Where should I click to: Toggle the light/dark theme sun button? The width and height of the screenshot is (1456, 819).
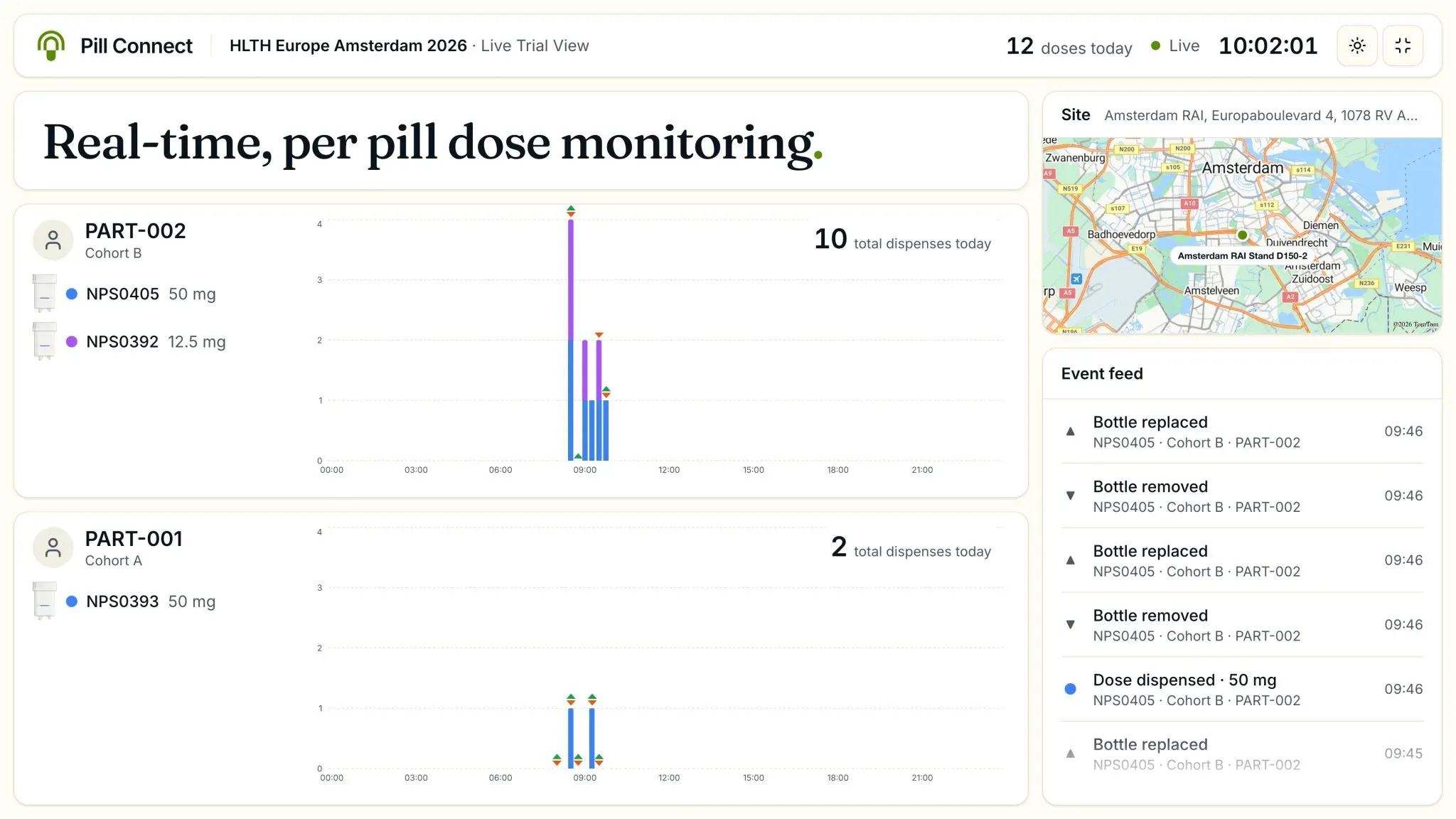pos(1357,45)
